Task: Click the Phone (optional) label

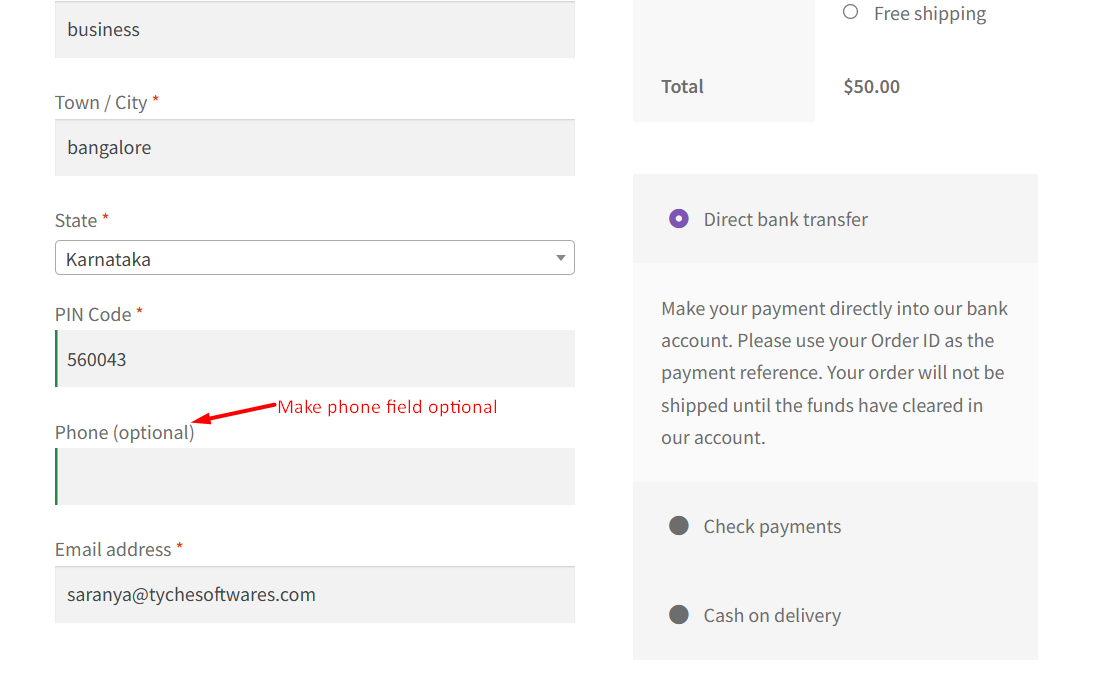Action: (x=124, y=432)
